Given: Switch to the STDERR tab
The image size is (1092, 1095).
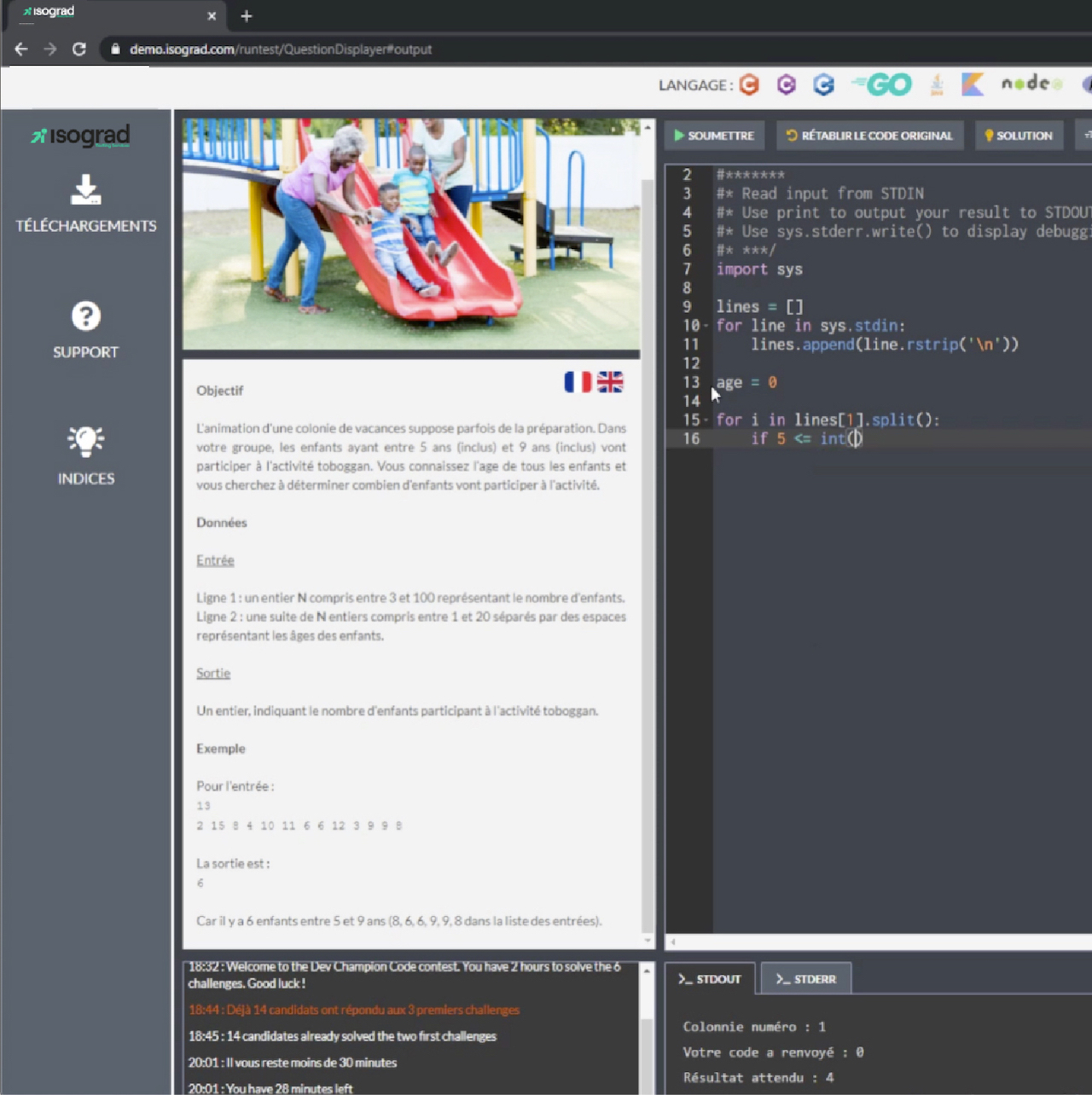Looking at the screenshot, I should pos(805,979).
